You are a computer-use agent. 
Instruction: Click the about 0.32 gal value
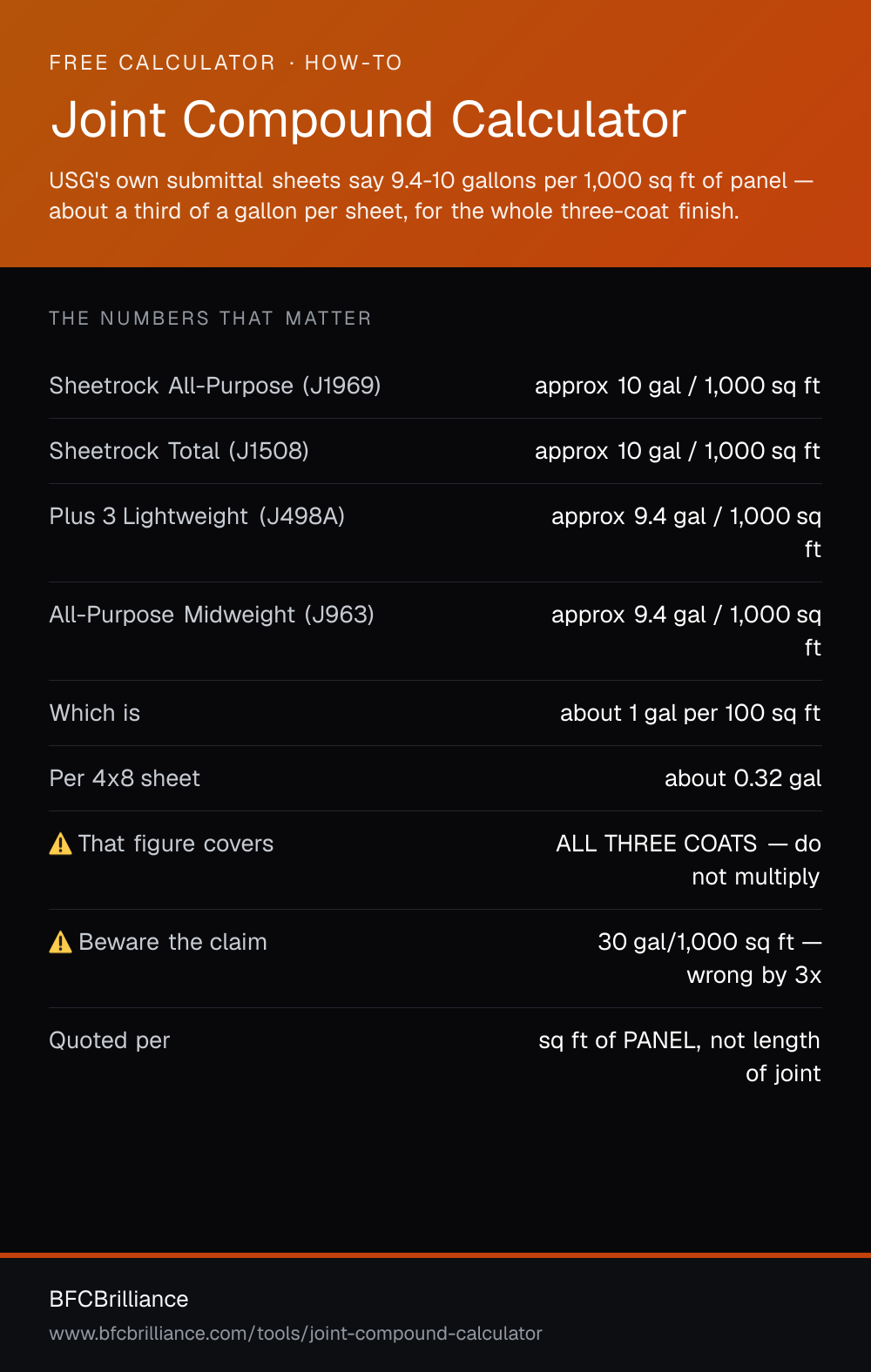(x=743, y=778)
